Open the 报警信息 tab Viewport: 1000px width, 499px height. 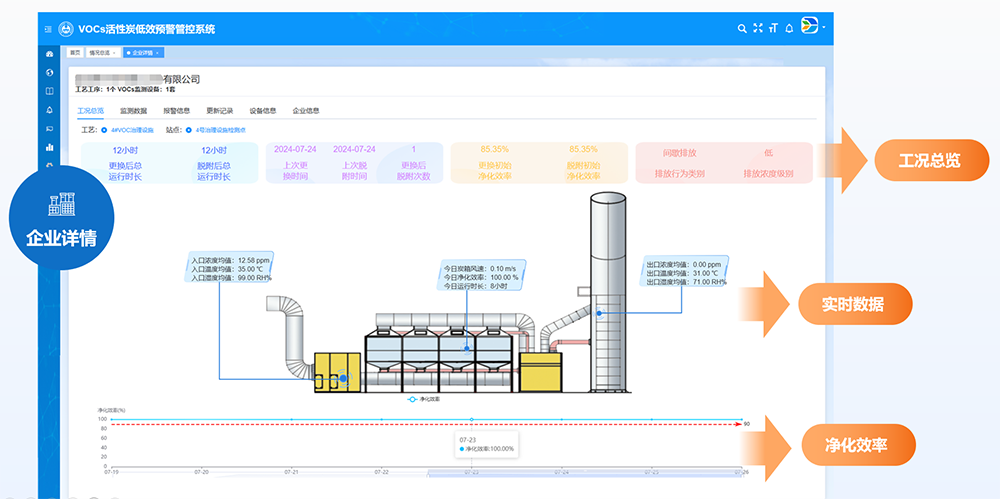176,111
